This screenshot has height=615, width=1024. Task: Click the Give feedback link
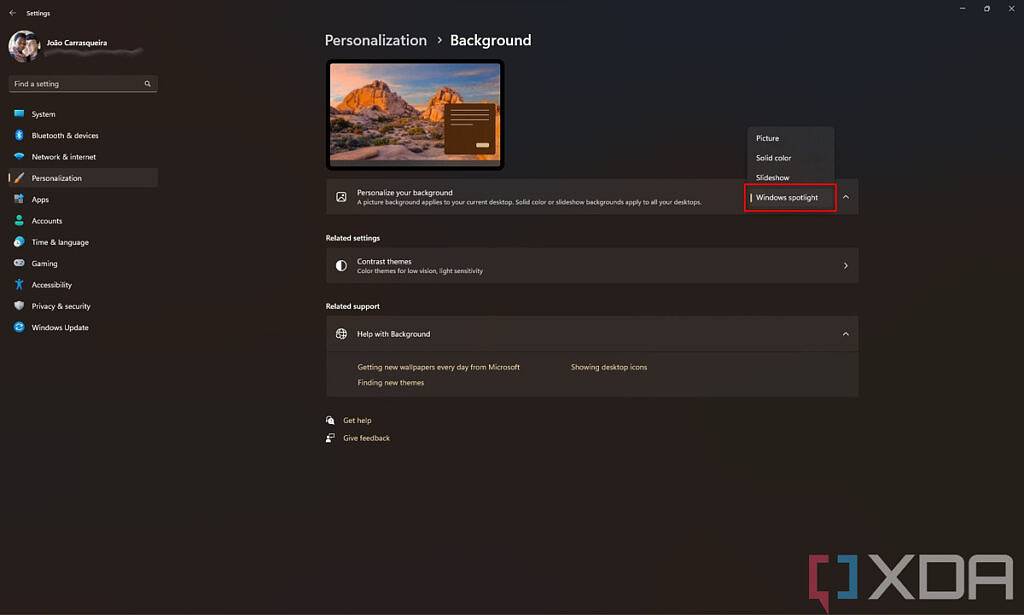366,438
